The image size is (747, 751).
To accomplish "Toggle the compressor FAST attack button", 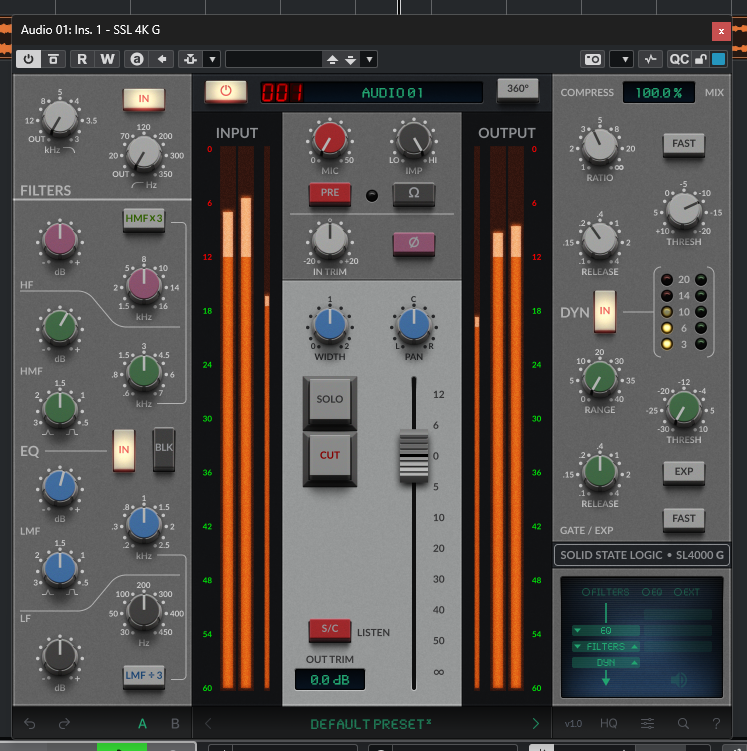I will pos(683,145).
